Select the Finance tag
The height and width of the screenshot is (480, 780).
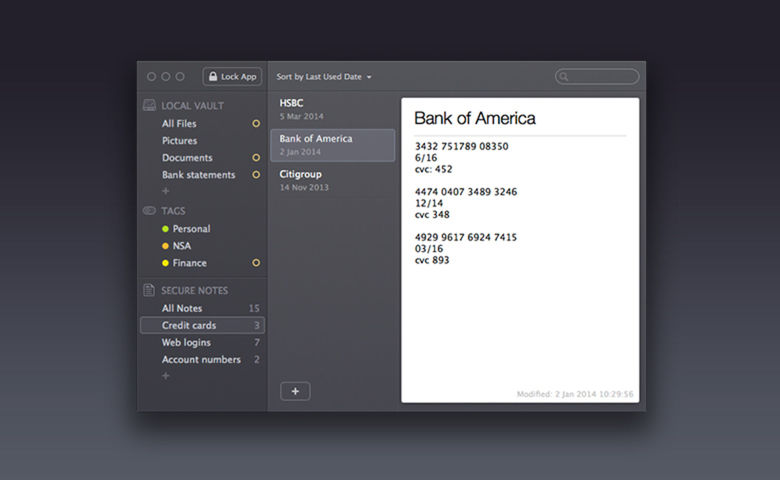click(190, 263)
